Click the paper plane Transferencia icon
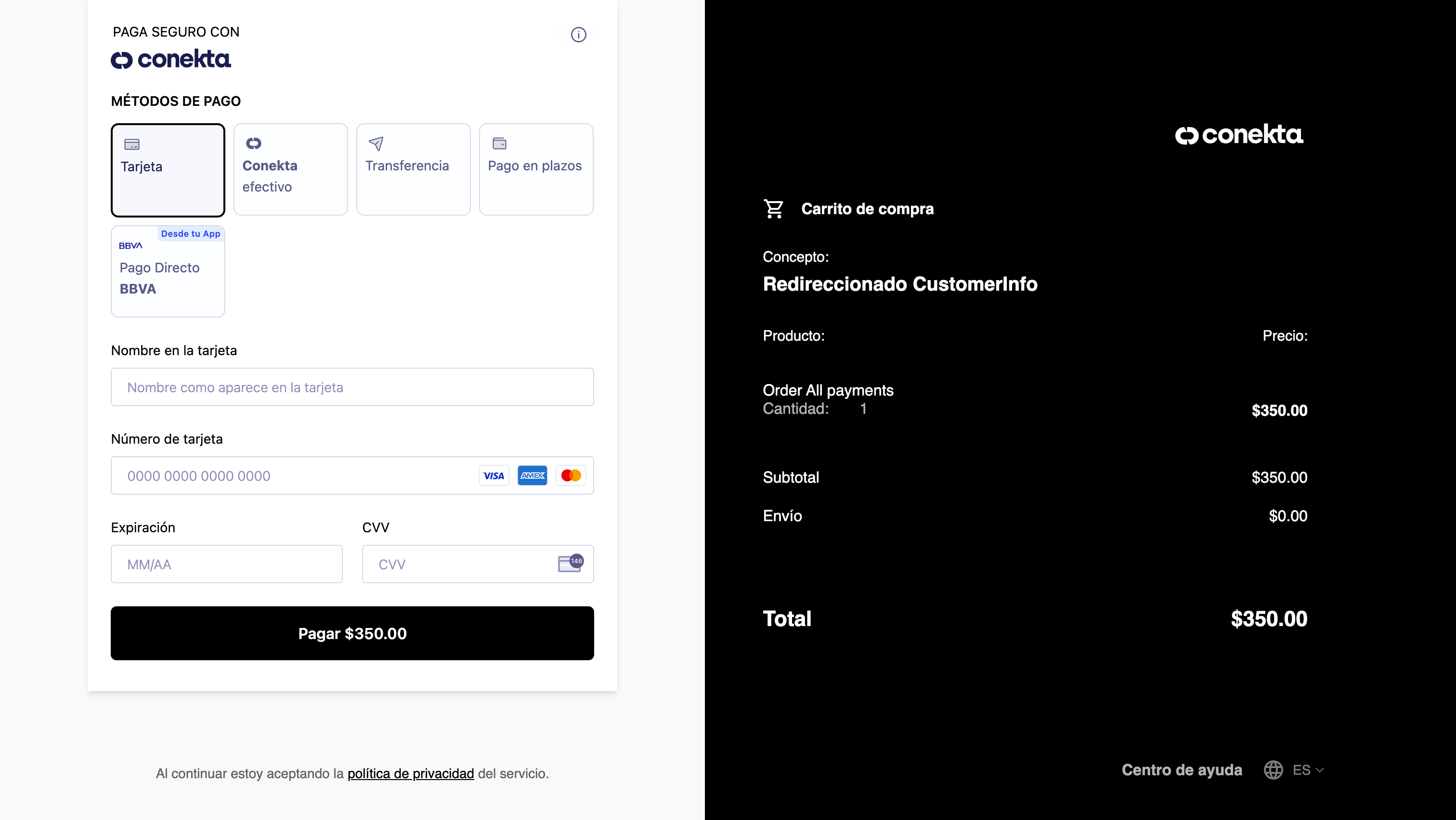The width and height of the screenshot is (1456, 820). pyautogui.click(x=376, y=143)
